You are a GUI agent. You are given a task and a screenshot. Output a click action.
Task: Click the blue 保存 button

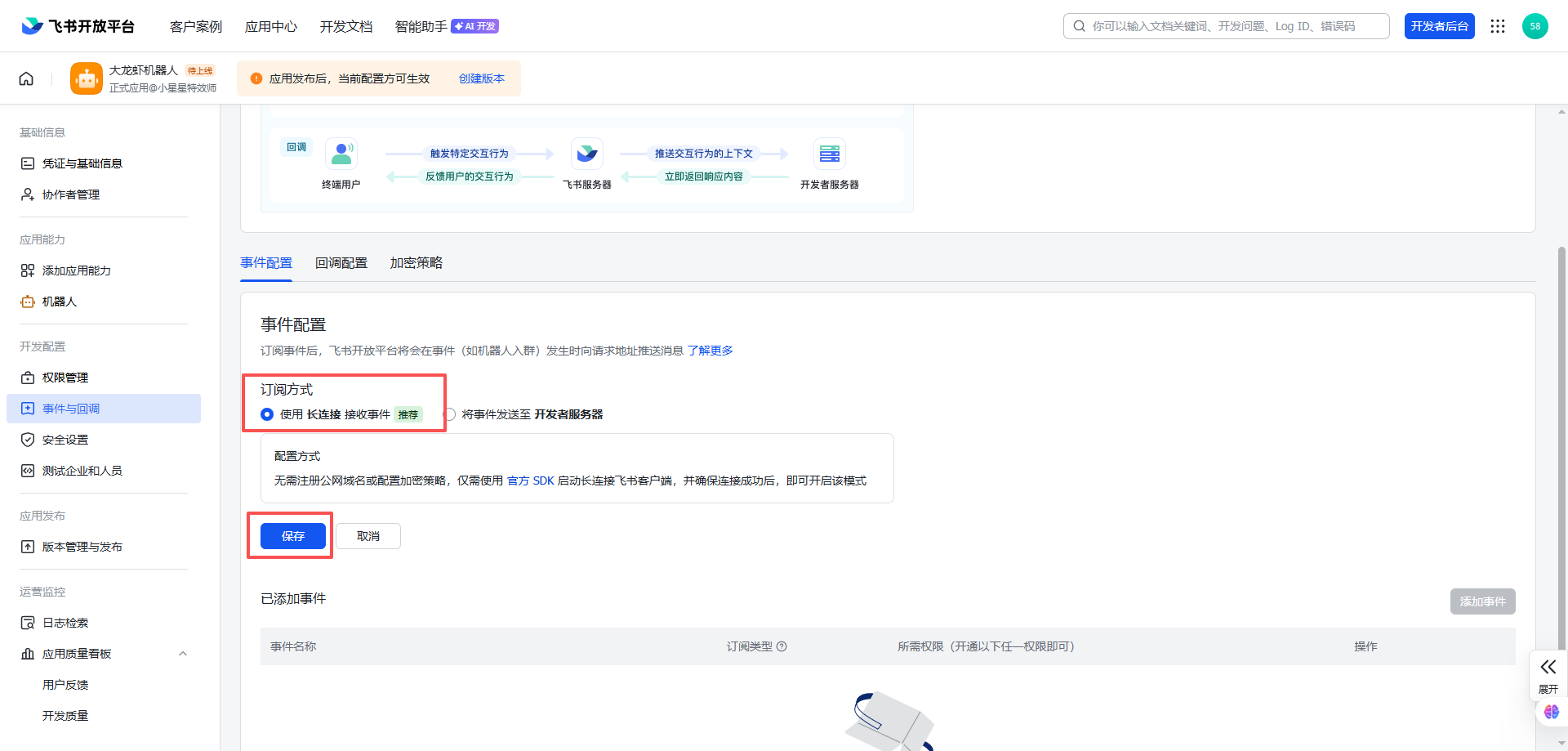292,536
